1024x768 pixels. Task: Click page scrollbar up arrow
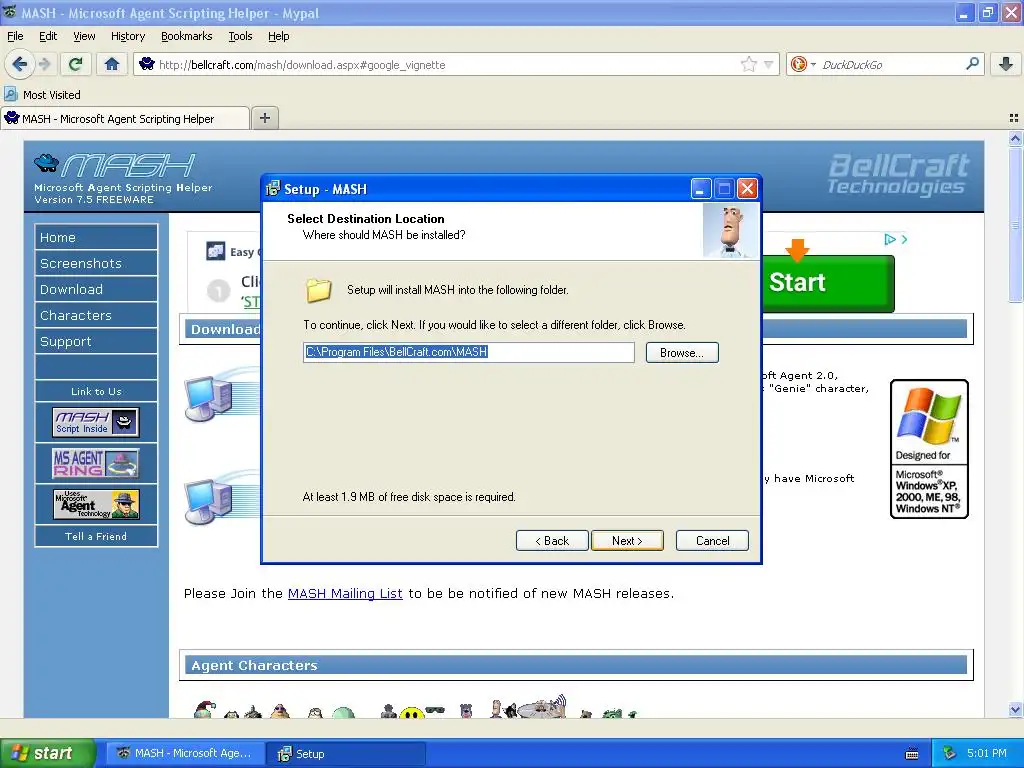click(x=1015, y=138)
